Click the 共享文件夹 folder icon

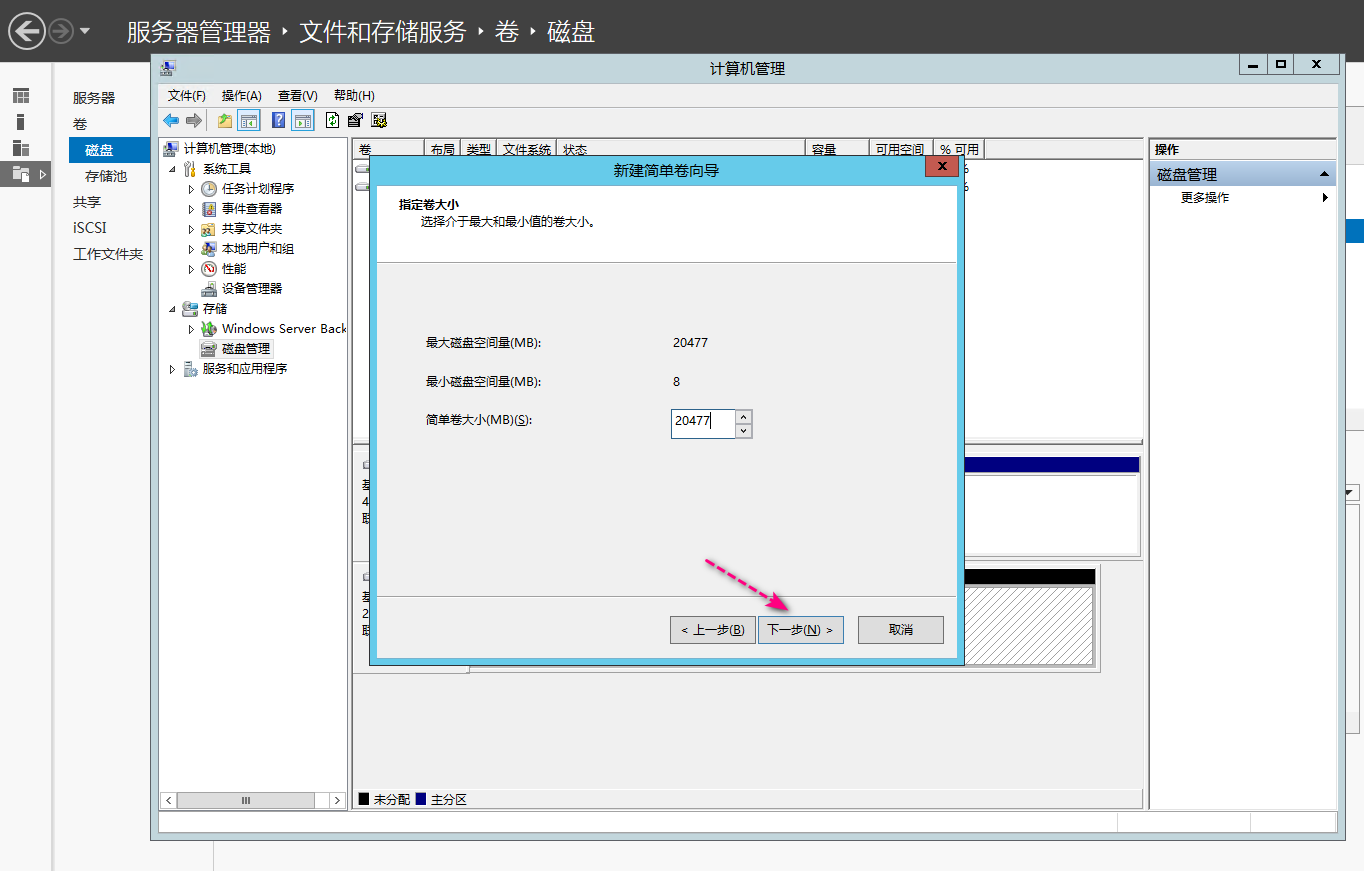(x=209, y=229)
